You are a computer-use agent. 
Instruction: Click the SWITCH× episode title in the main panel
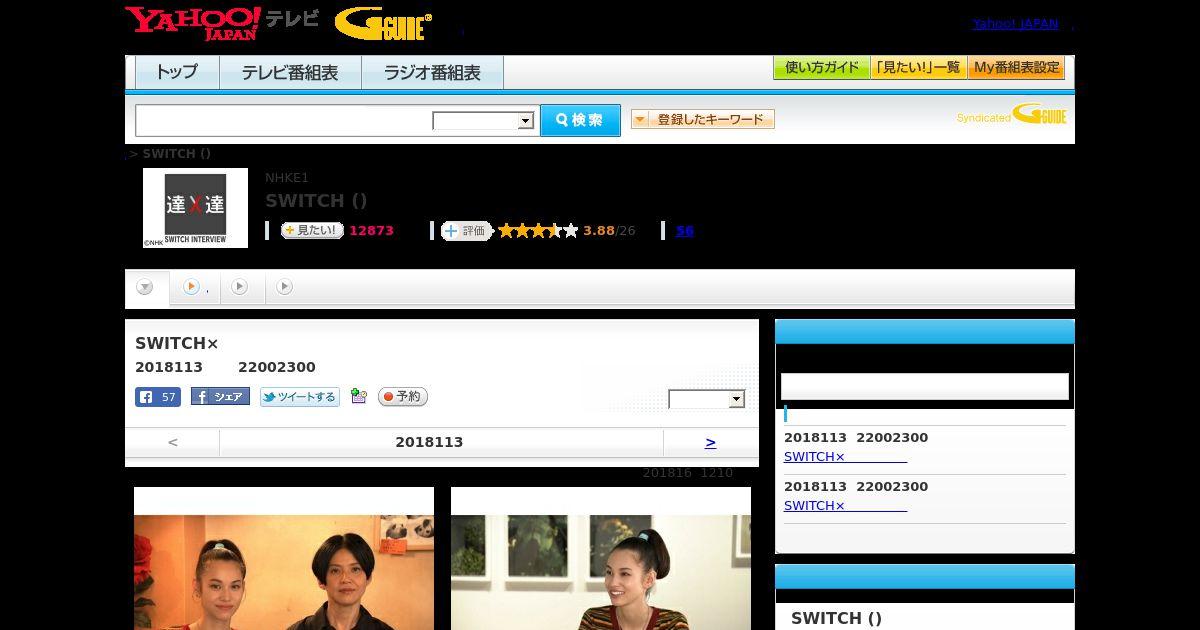[177, 344]
